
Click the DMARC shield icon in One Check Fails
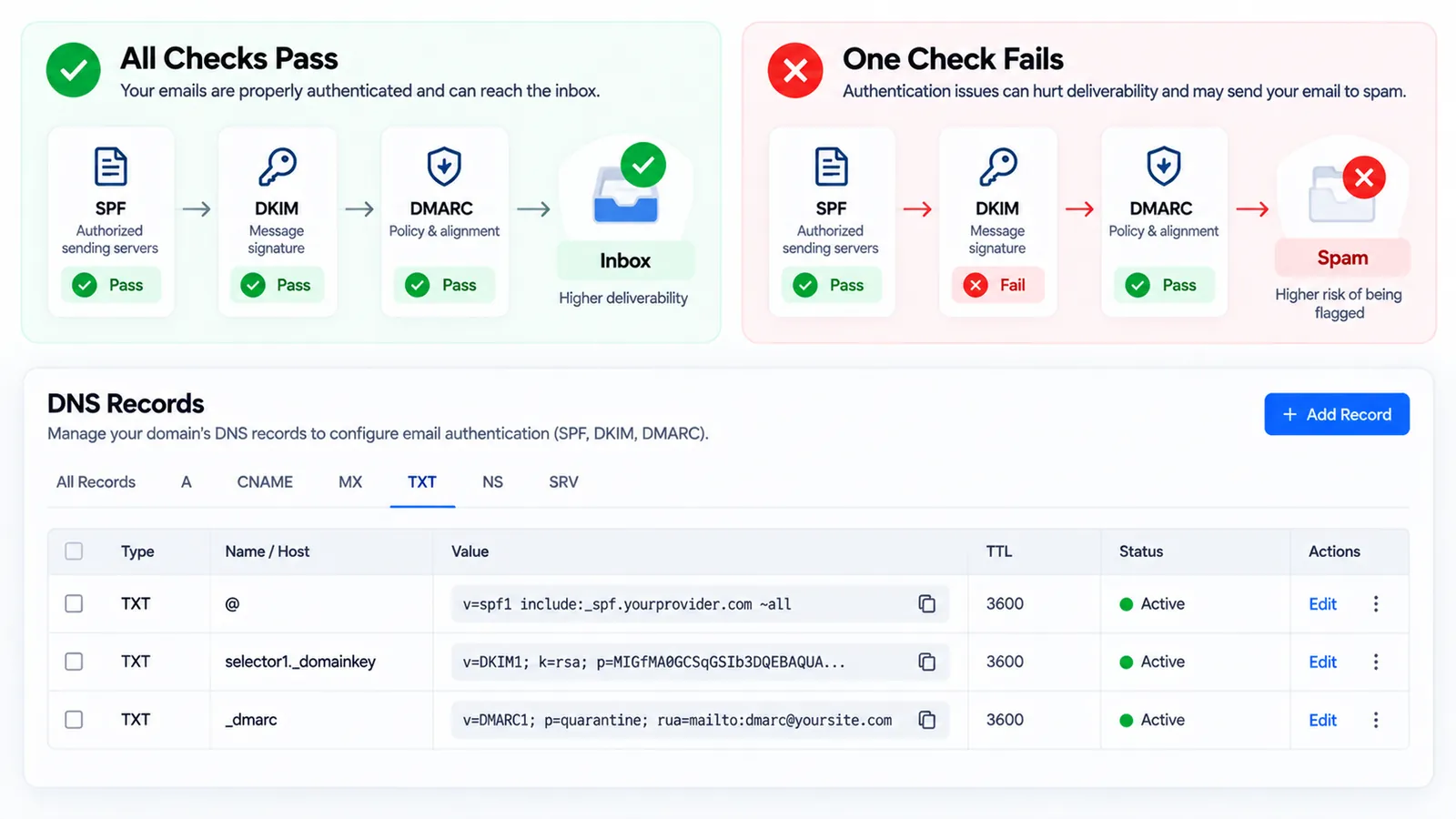[x=1163, y=167]
